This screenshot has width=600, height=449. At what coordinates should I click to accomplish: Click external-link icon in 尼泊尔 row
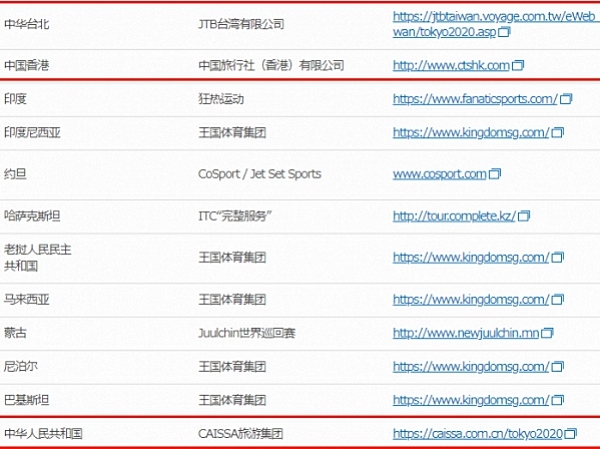click(558, 367)
